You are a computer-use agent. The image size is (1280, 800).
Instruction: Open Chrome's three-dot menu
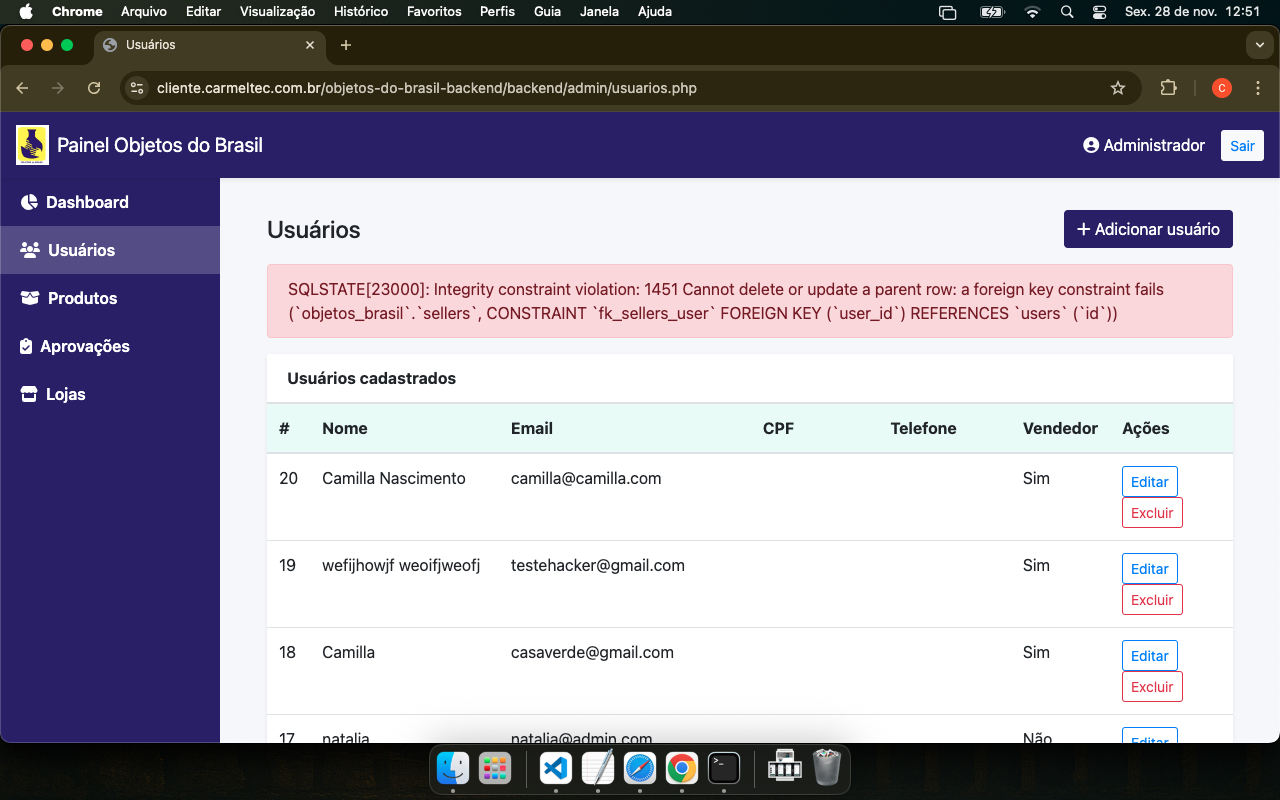click(1258, 88)
